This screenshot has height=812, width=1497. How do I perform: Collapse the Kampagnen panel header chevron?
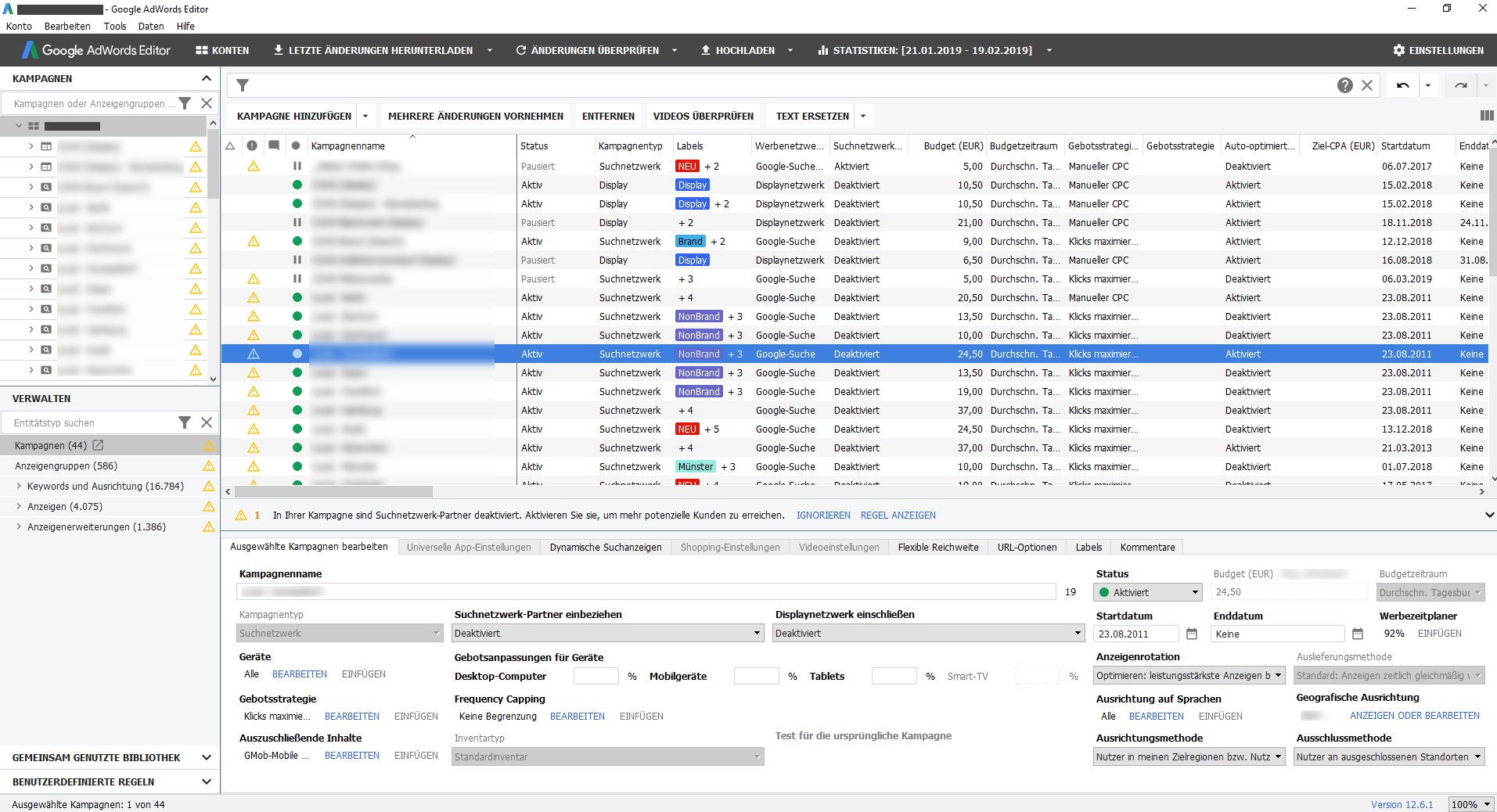click(207, 78)
